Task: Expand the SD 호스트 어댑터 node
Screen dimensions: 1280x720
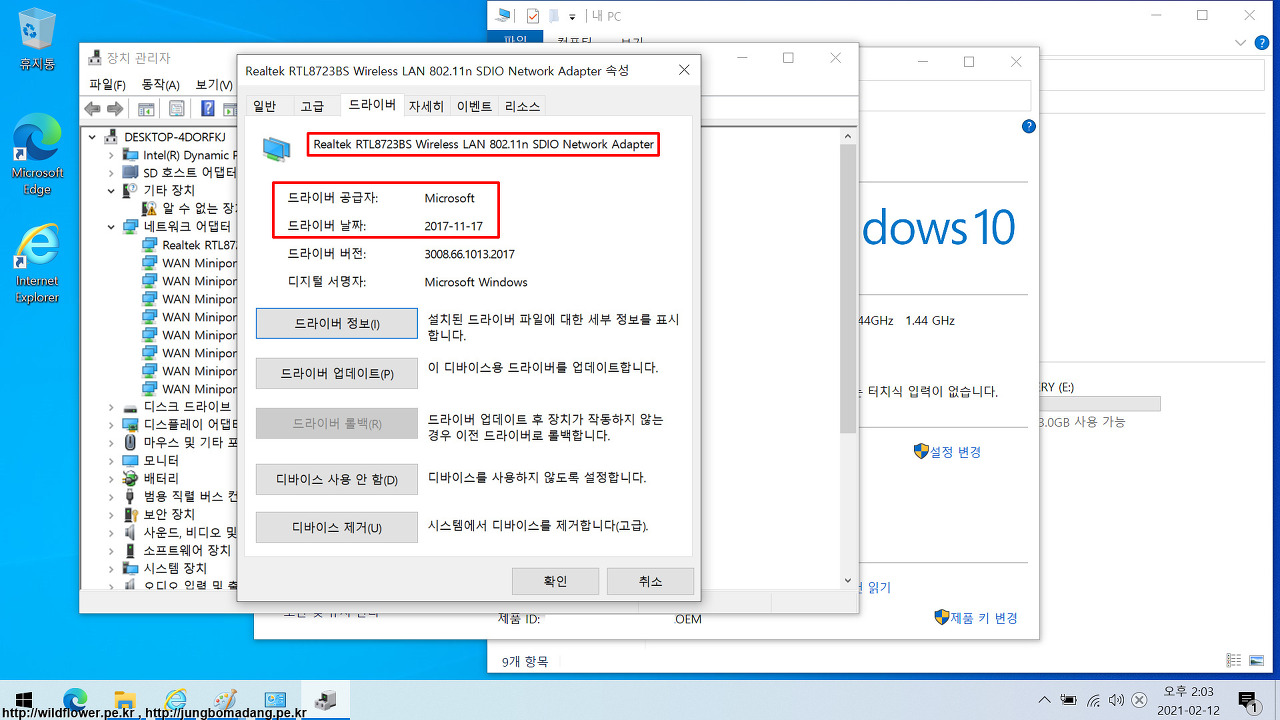Action: click(111, 172)
